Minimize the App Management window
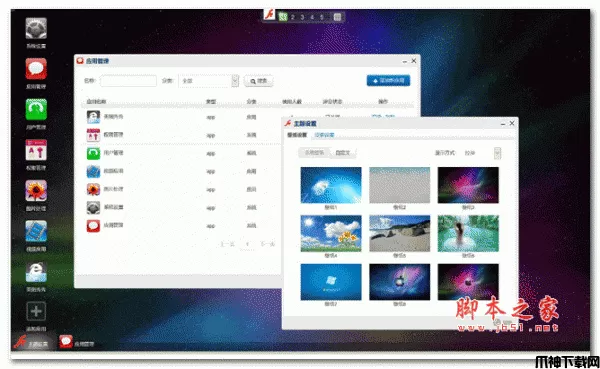Screen dimensions: 600x369 [405, 61]
